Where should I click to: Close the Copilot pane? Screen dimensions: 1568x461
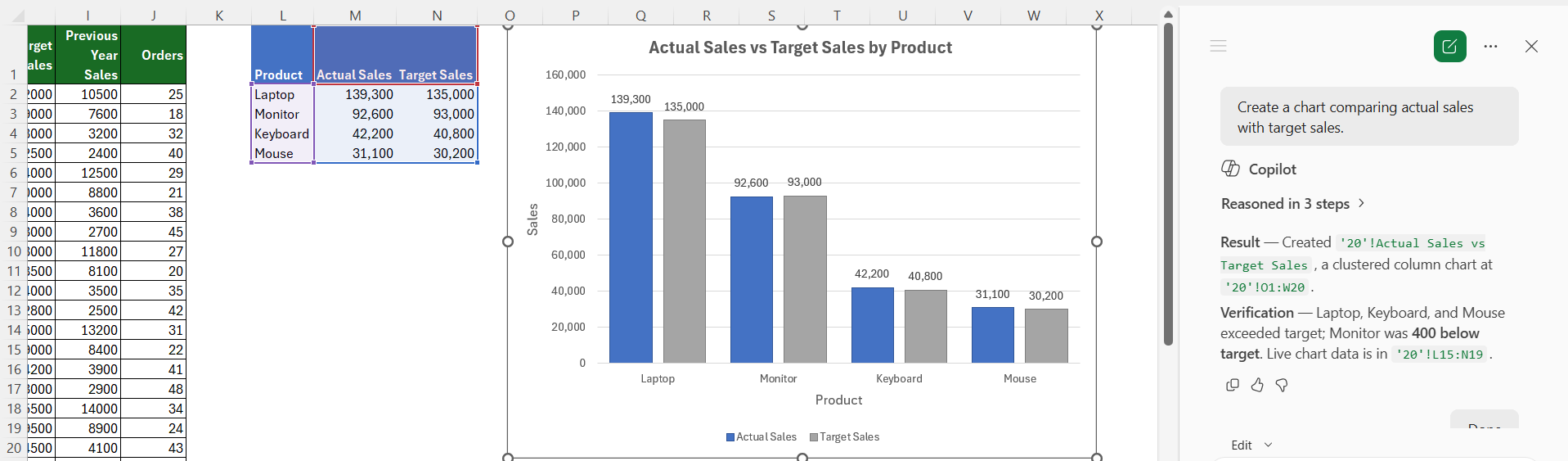coord(1531,47)
